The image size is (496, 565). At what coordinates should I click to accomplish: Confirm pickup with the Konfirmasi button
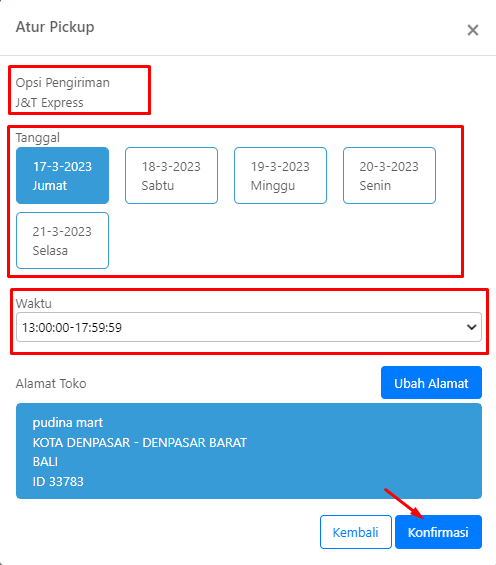pos(438,532)
